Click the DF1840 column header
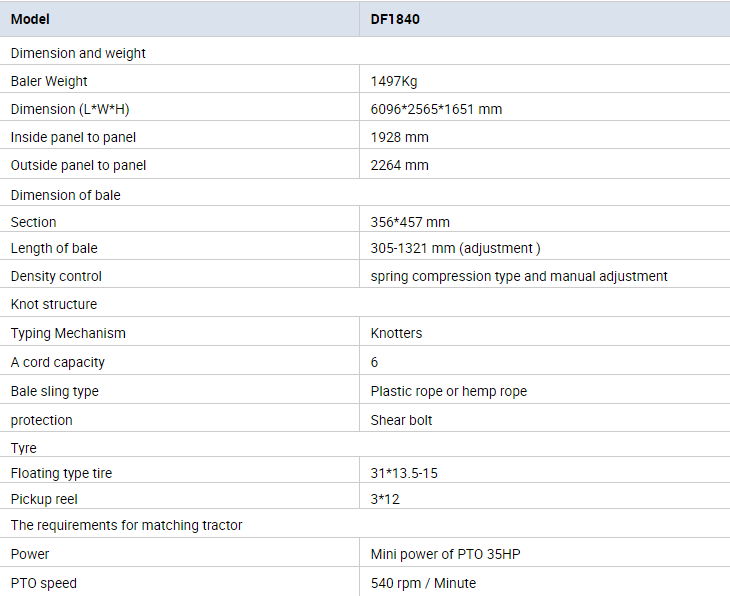 [395, 19]
